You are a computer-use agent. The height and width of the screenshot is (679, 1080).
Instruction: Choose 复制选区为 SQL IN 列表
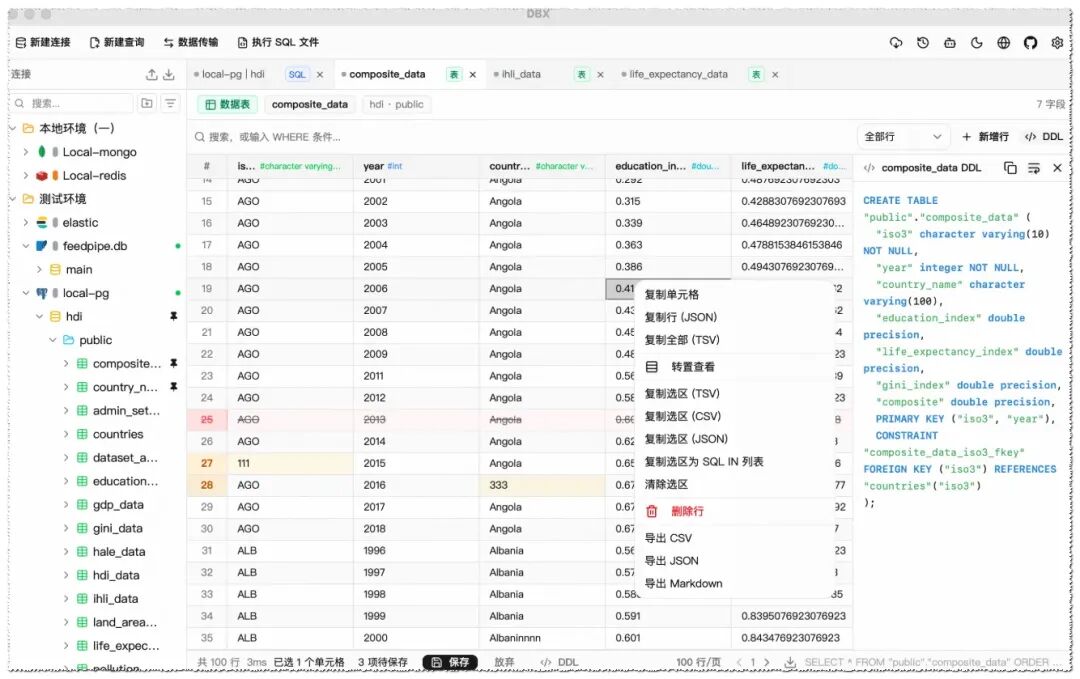[x=734, y=462]
